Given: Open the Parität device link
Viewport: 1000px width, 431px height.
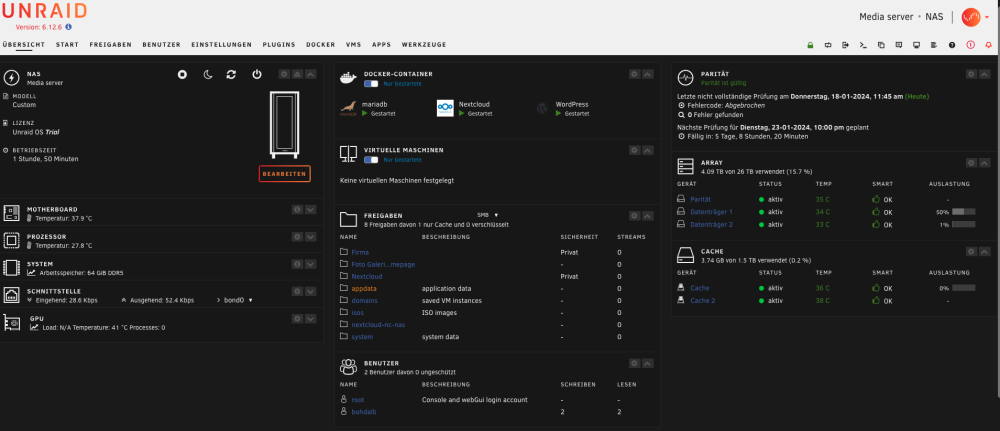Looking at the screenshot, I should coord(700,200).
